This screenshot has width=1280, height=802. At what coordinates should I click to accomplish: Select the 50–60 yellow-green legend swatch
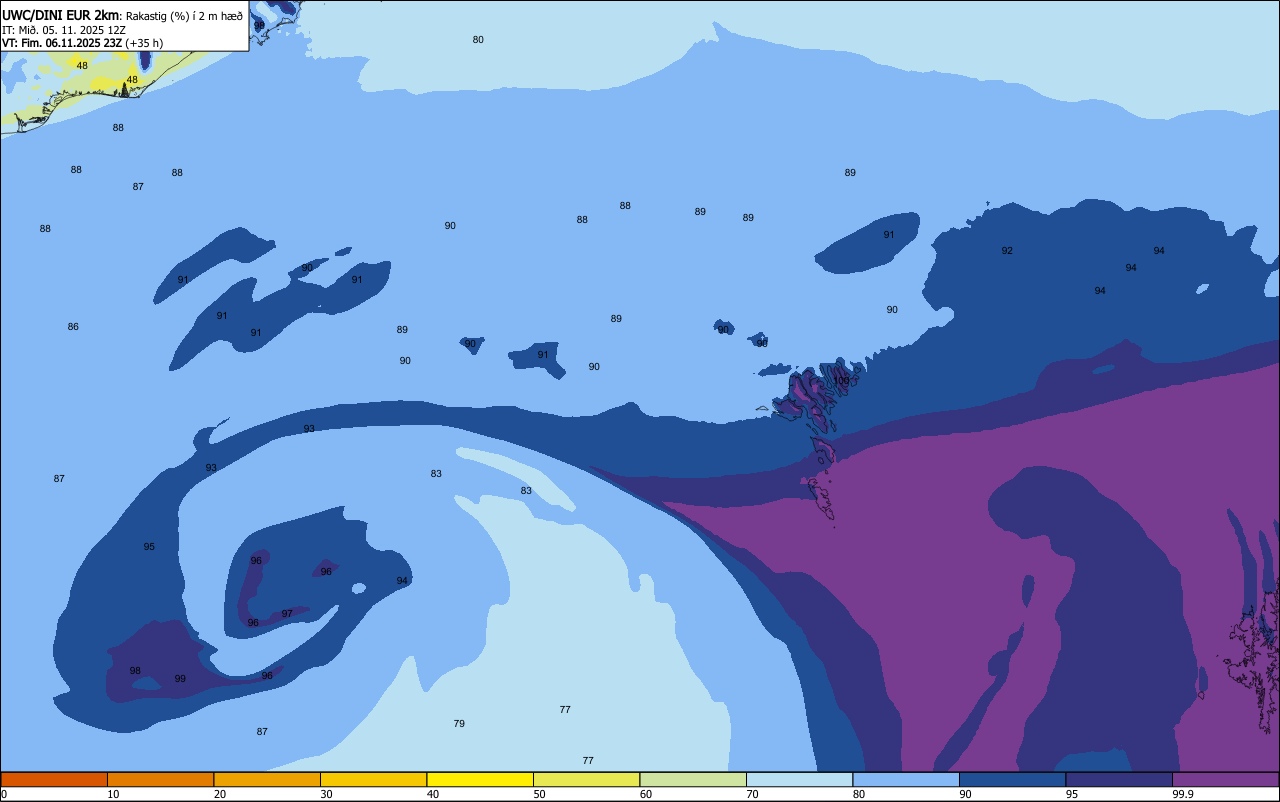pyautogui.click(x=586, y=779)
